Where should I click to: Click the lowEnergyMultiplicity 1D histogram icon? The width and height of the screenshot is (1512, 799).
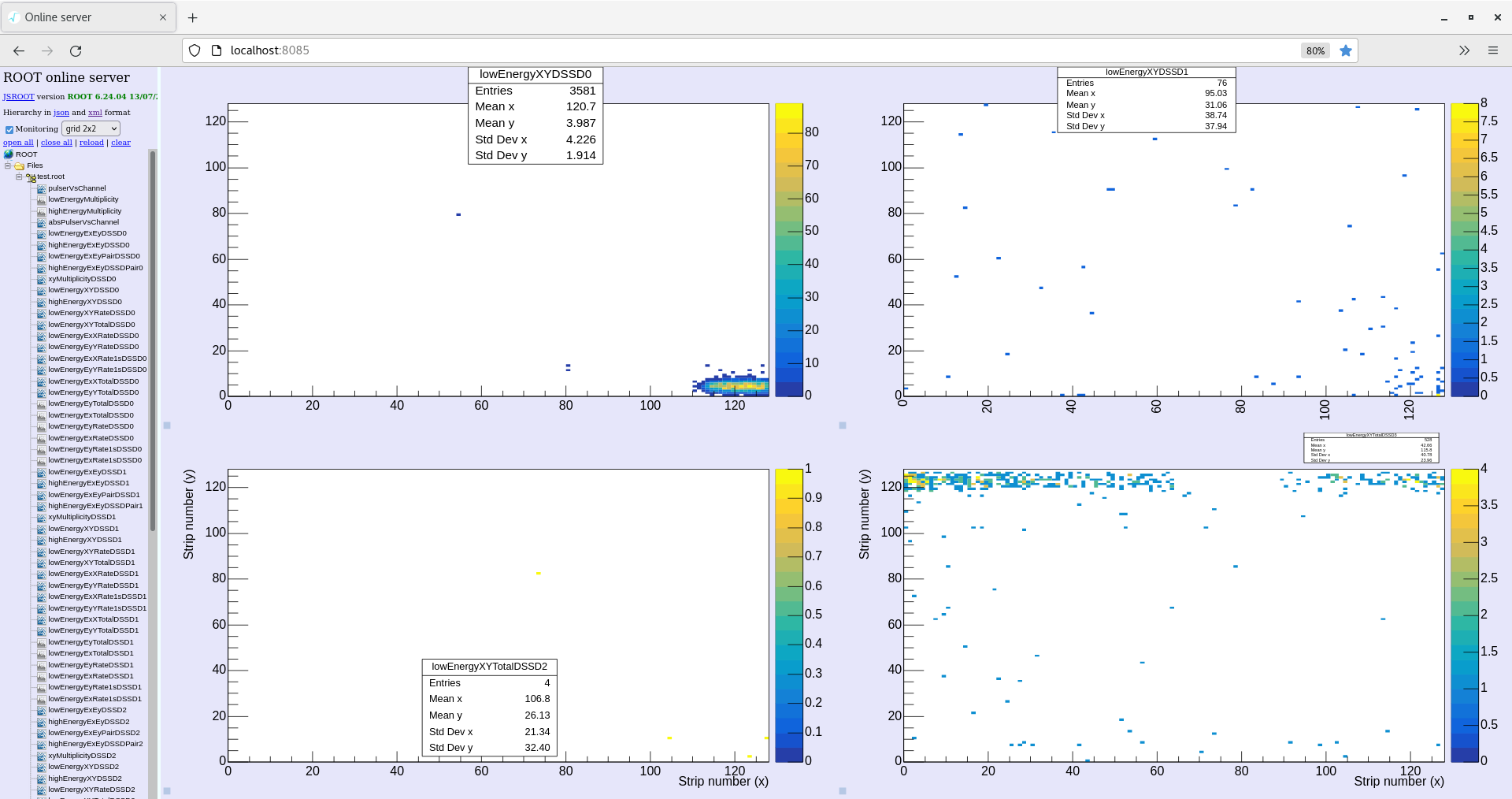pyautogui.click(x=41, y=200)
